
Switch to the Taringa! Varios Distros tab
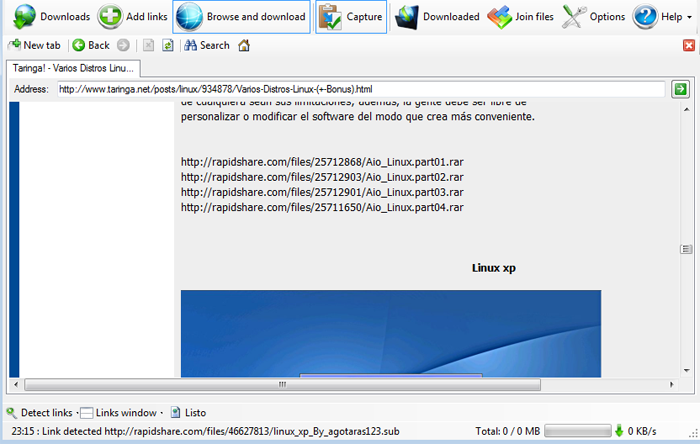coord(73,68)
